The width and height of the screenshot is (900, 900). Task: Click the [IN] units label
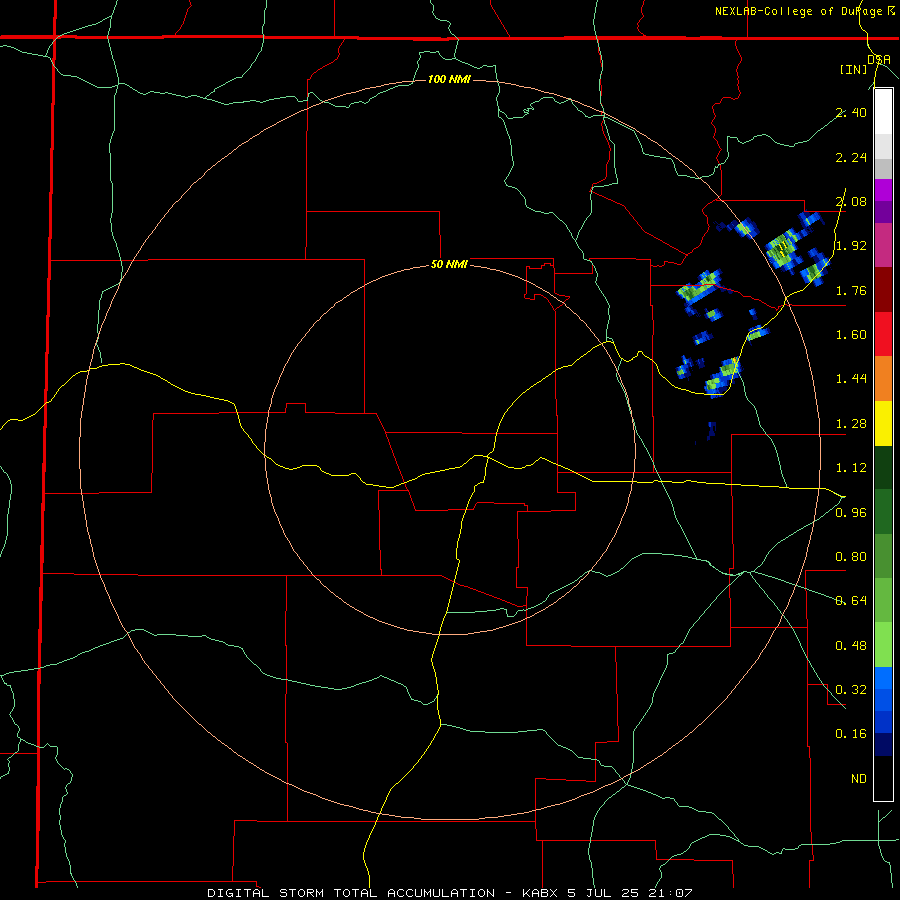[854, 69]
